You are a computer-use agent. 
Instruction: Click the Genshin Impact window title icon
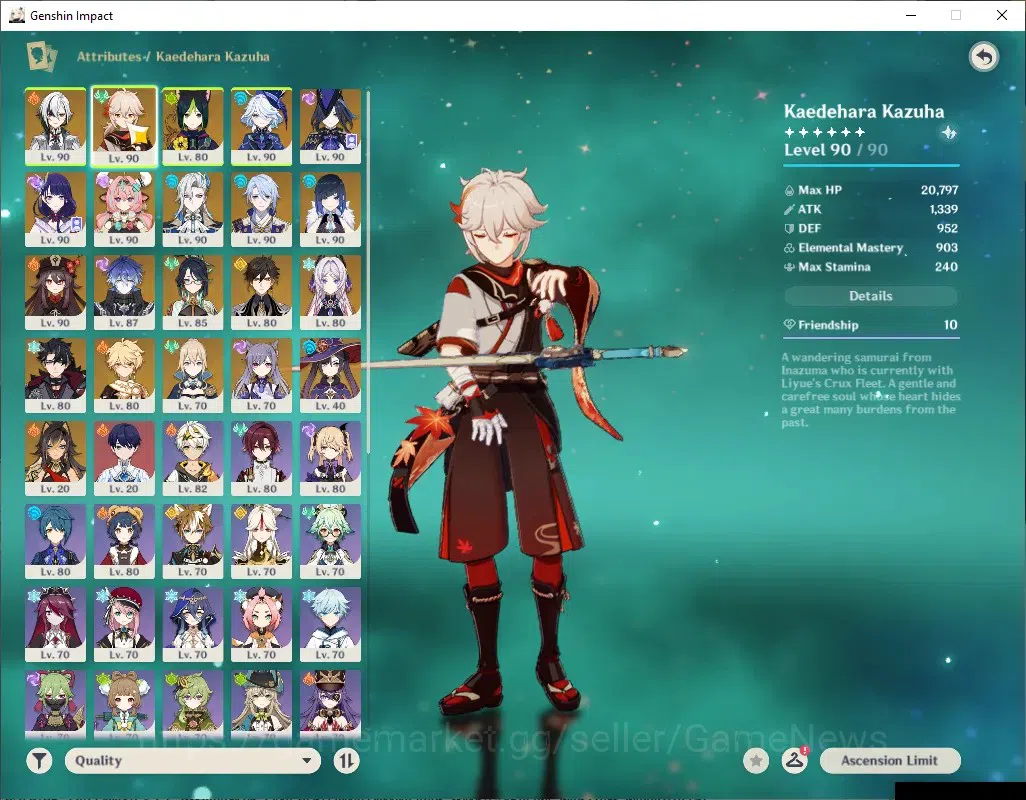(x=17, y=15)
